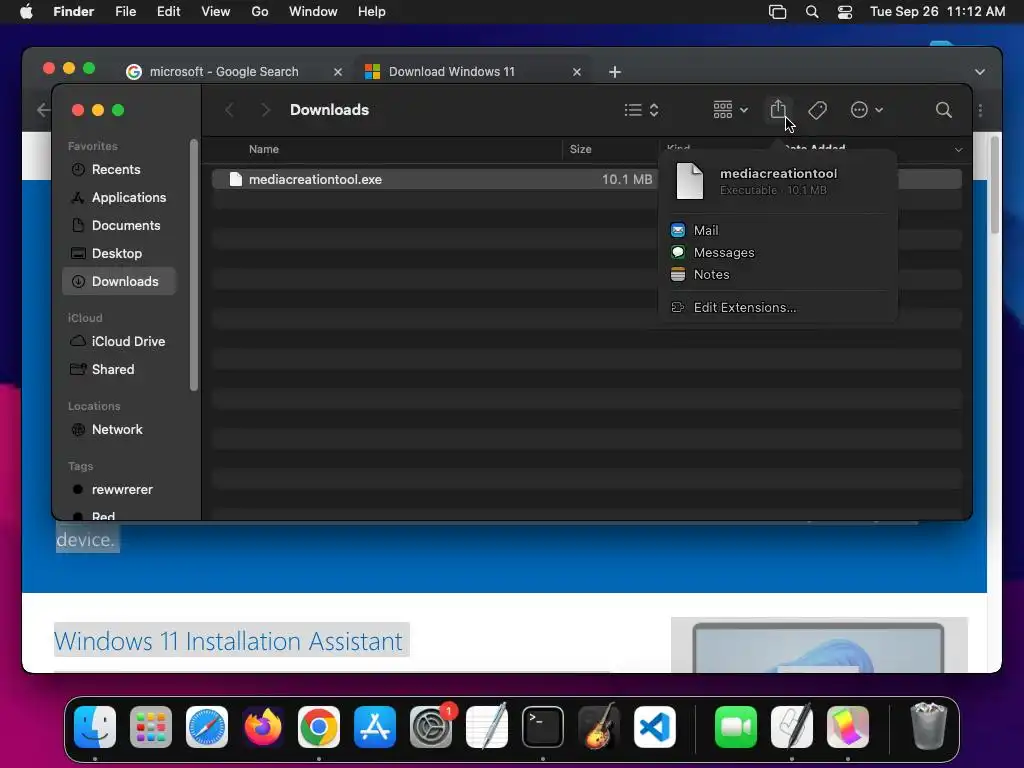1024x768 pixels.
Task: Launch Firefox from the Dock
Action: [263, 727]
